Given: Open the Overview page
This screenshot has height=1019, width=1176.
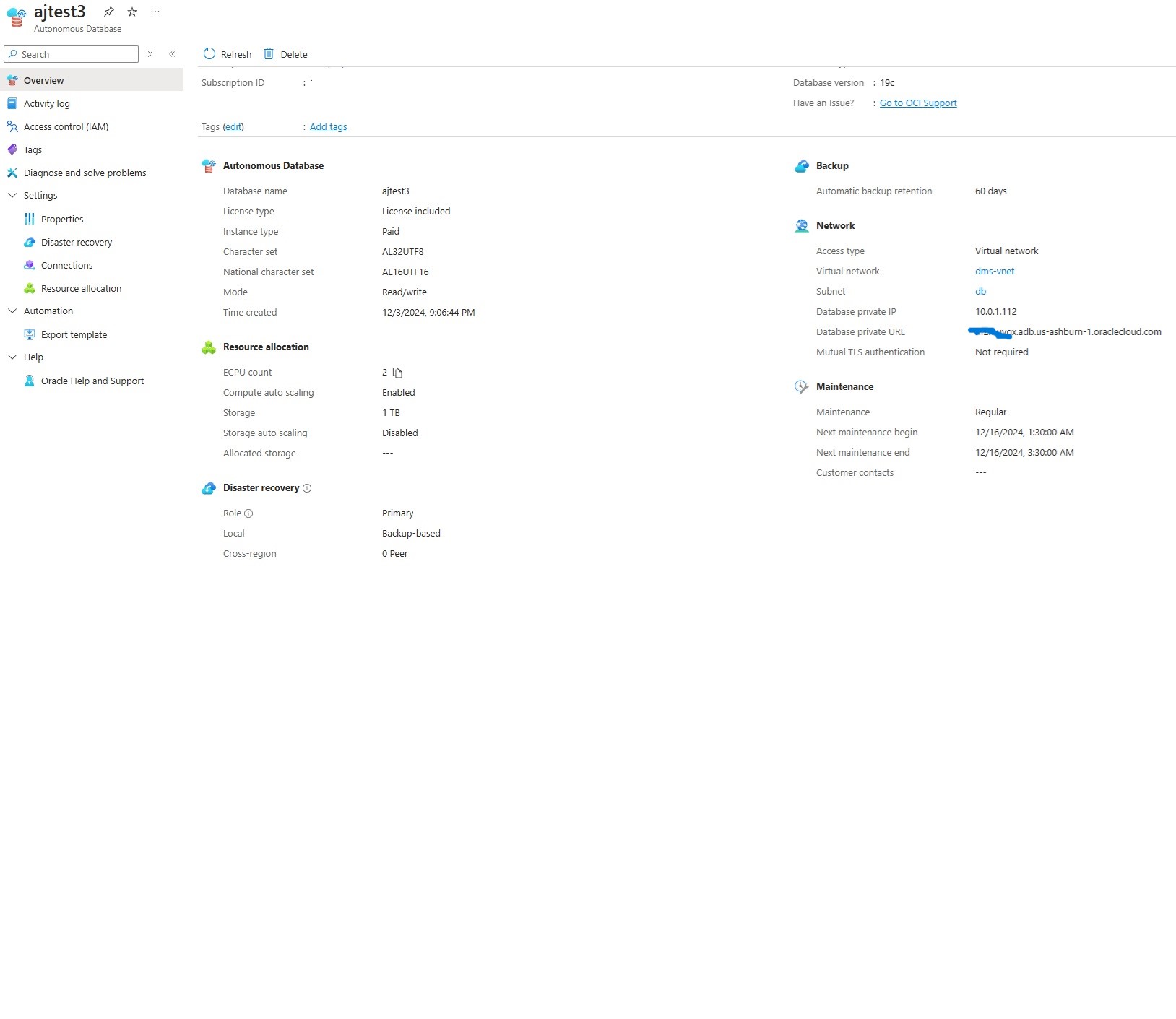Looking at the screenshot, I should [x=92, y=80].
